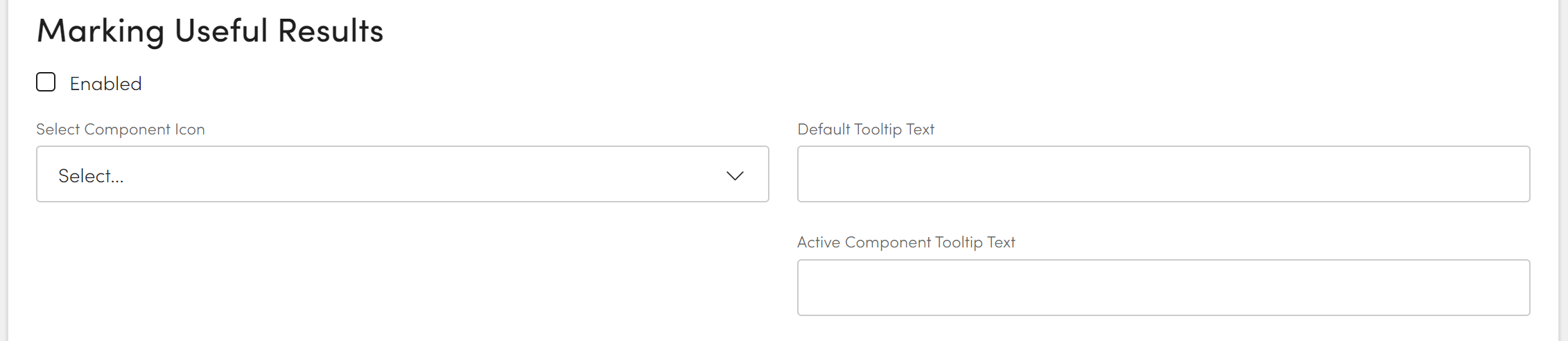Place cursor in the lower right tooltip input

(x=1163, y=288)
